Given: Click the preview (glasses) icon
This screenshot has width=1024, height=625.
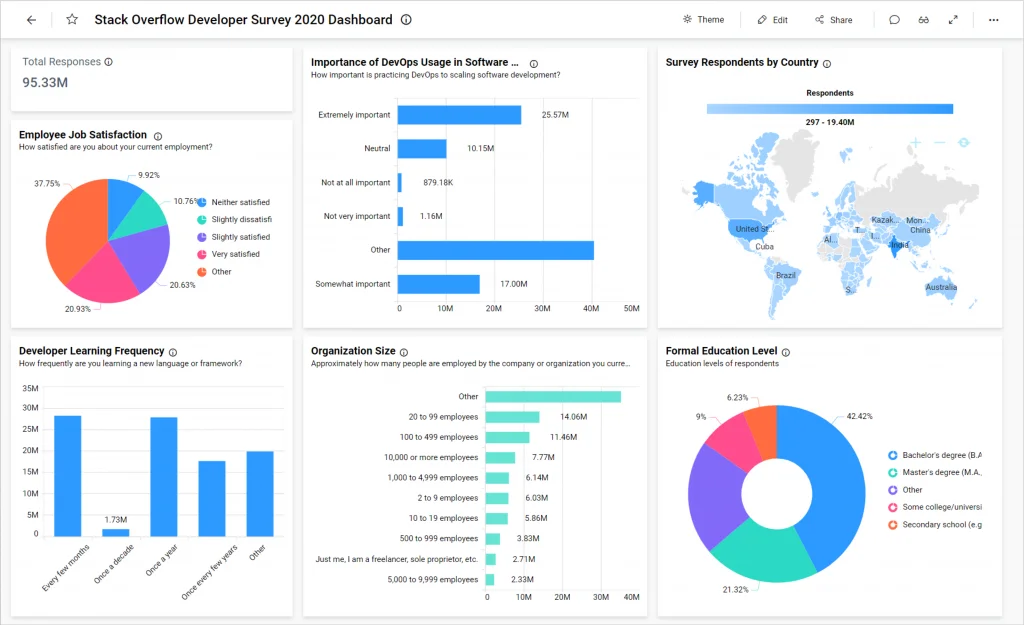Looking at the screenshot, I should coord(923,19).
